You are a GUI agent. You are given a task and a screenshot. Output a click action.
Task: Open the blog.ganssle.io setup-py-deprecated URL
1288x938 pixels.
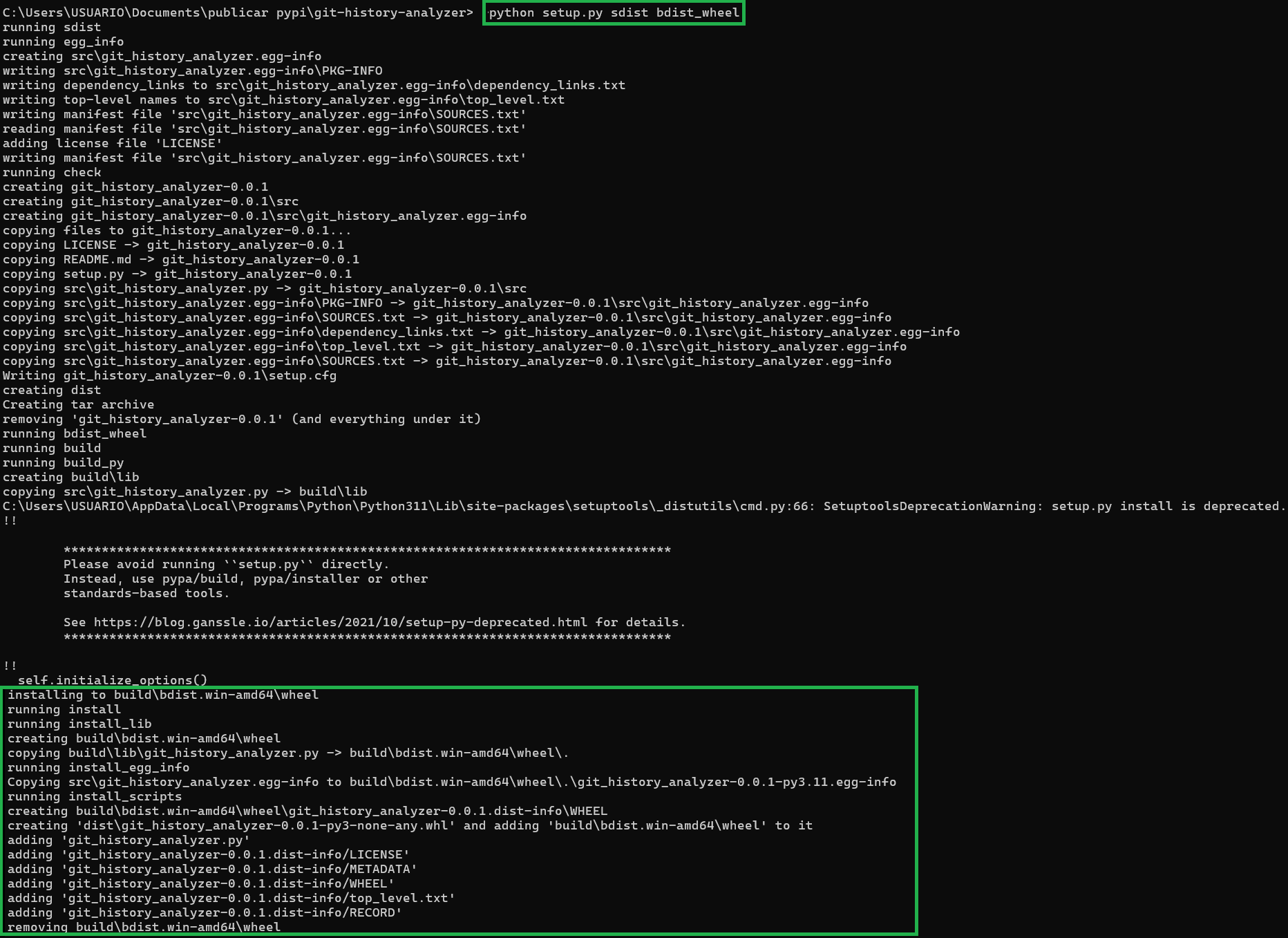point(341,622)
